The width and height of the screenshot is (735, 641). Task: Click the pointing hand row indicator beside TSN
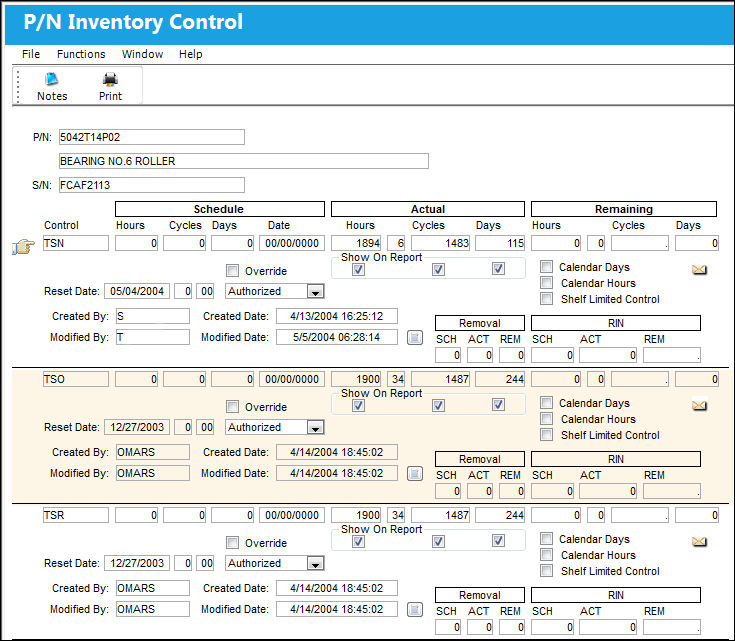pos(23,246)
